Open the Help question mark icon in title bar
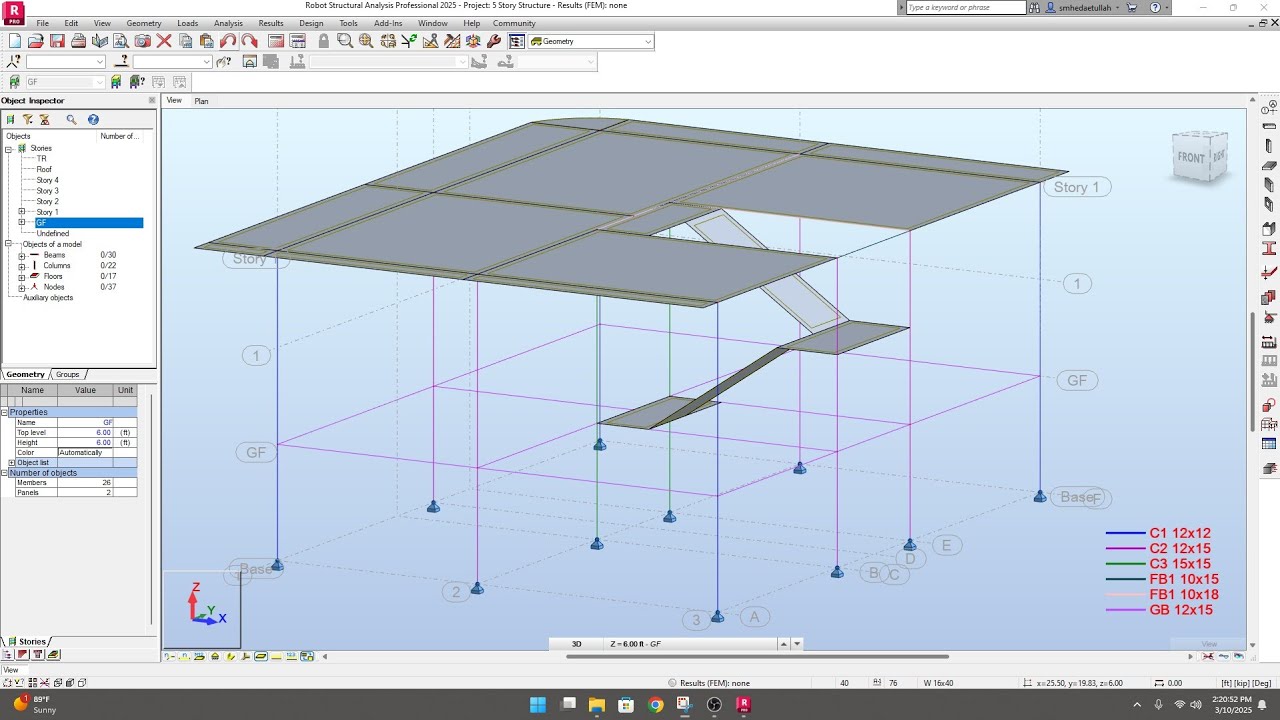This screenshot has height=720, width=1280. [1155, 7]
